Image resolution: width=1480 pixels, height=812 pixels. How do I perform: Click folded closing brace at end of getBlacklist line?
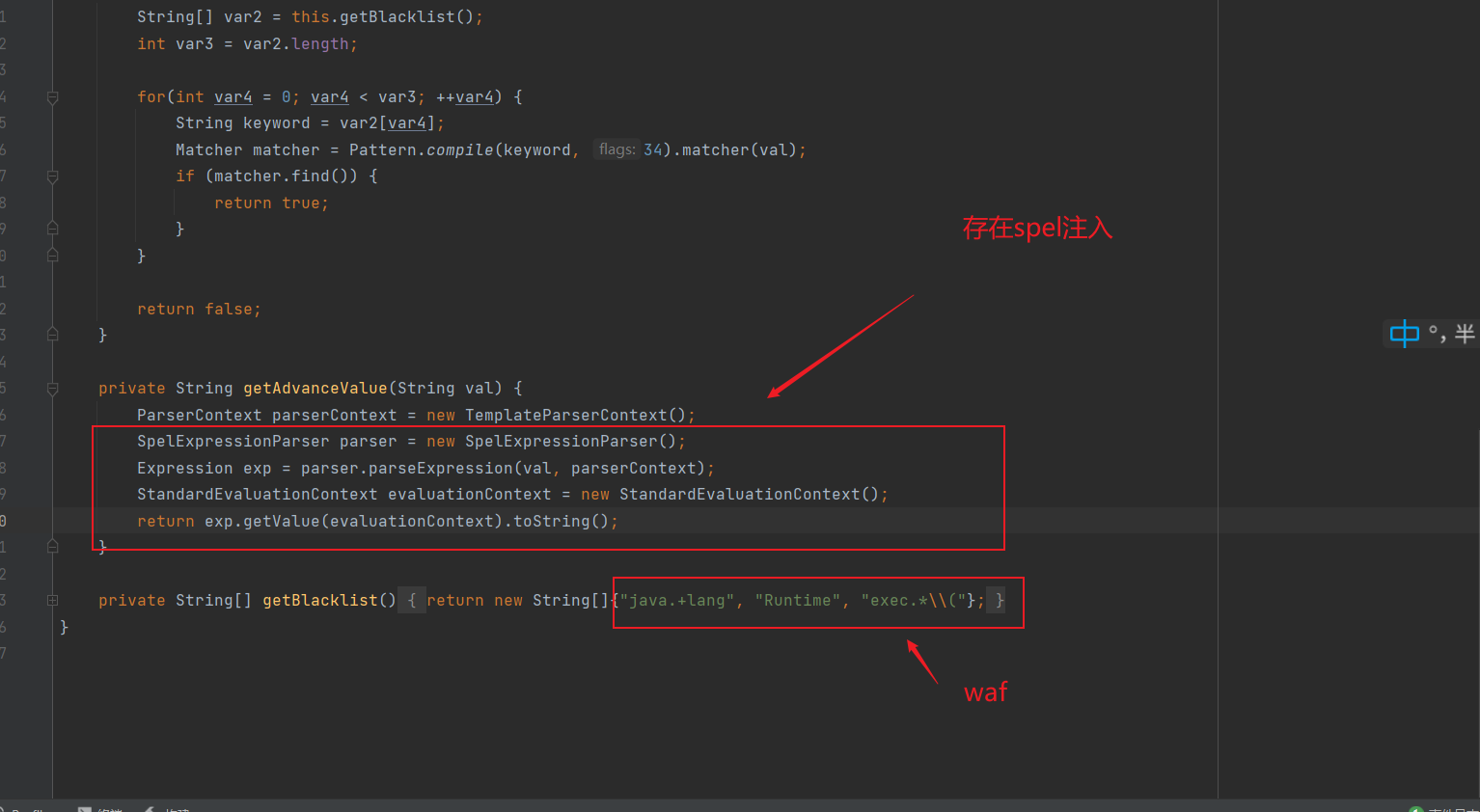[x=1000, y=600]
